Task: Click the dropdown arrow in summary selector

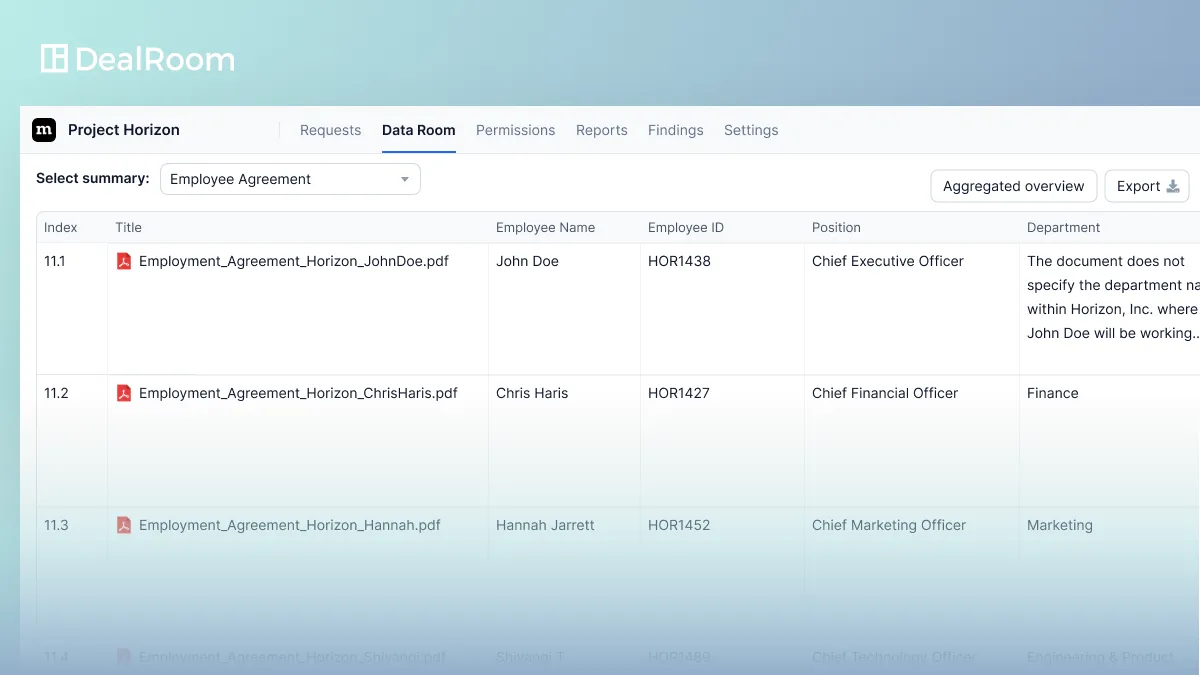Action: (405, 180)
